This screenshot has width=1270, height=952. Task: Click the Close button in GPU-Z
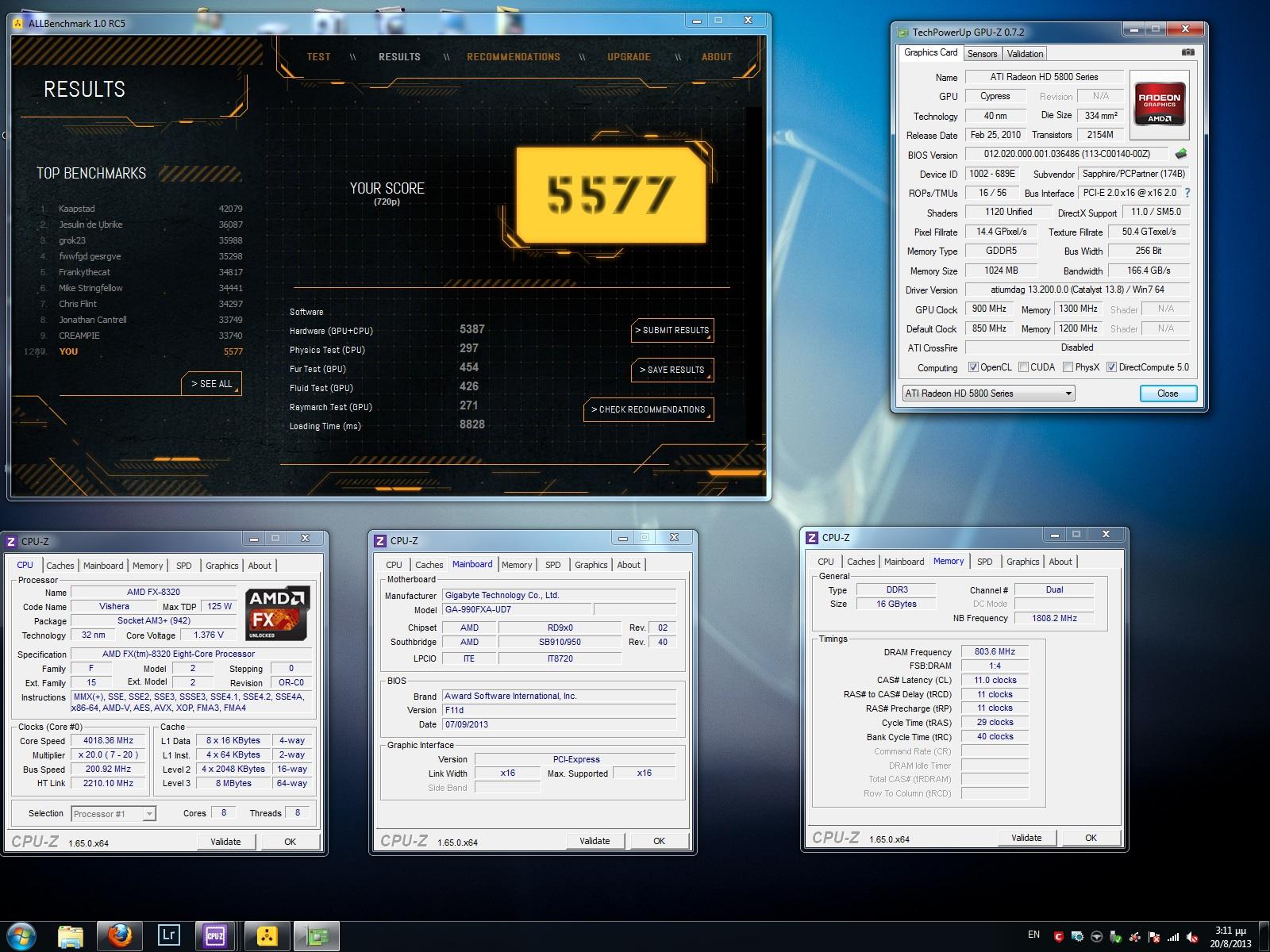click(x=1168, y=393)
